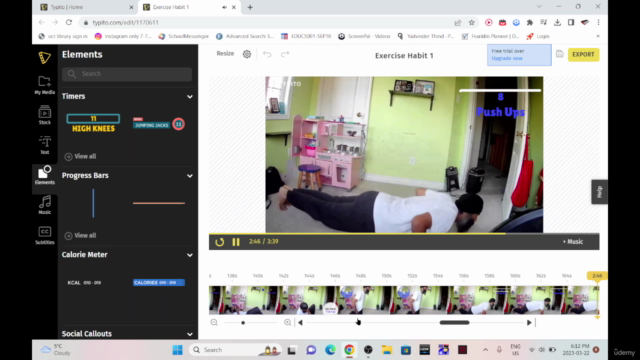This screenshot has width=640, height=360.
Task: Open Chrome downloads icon
Action: coord(557,22)
